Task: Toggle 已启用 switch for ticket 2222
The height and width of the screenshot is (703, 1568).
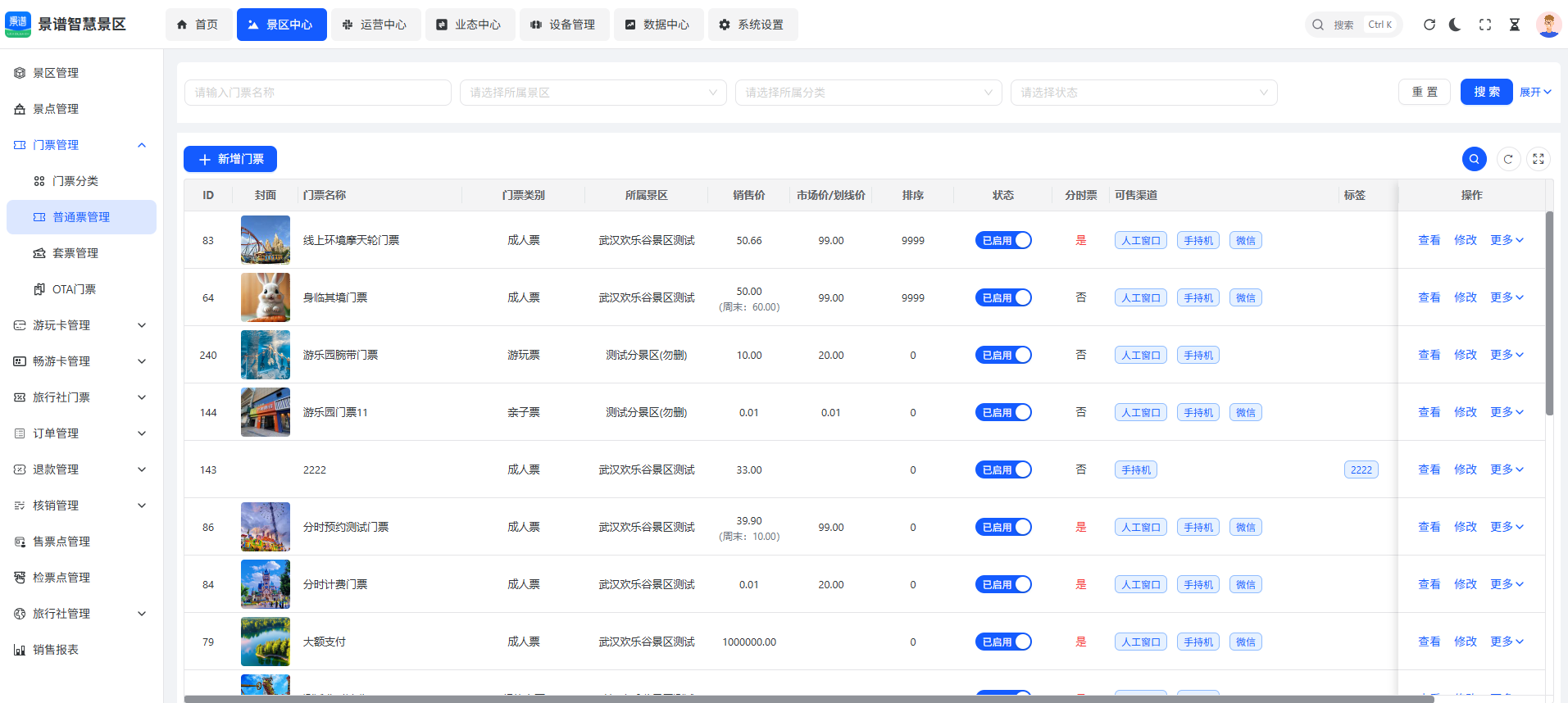Action: (1003, 469)
